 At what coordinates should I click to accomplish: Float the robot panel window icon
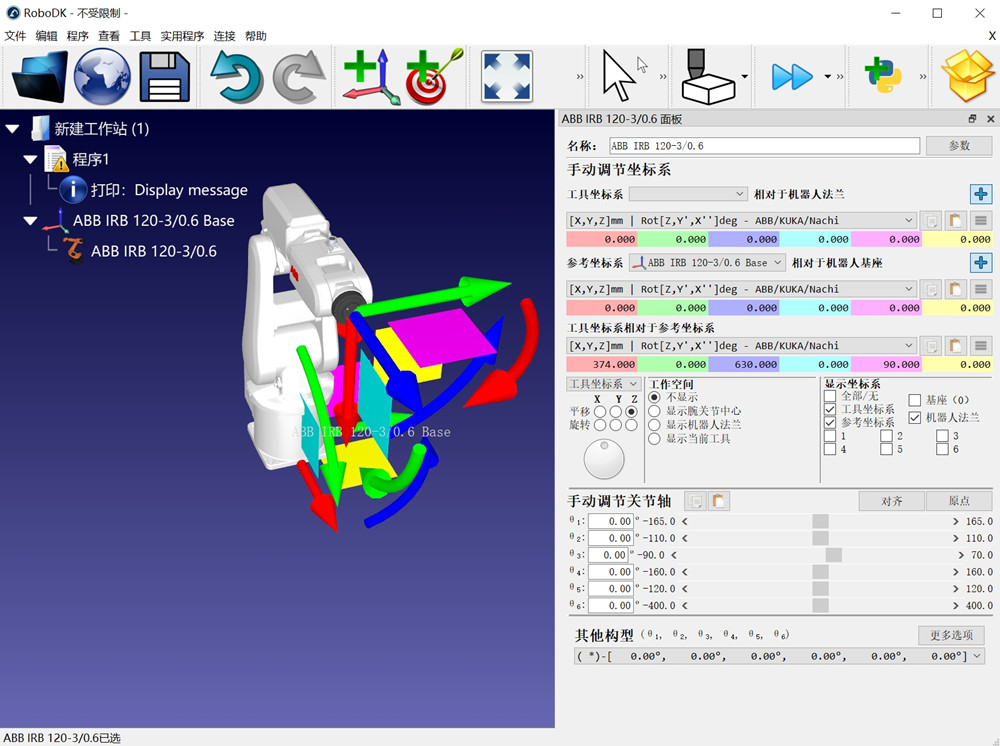(972, 119)
